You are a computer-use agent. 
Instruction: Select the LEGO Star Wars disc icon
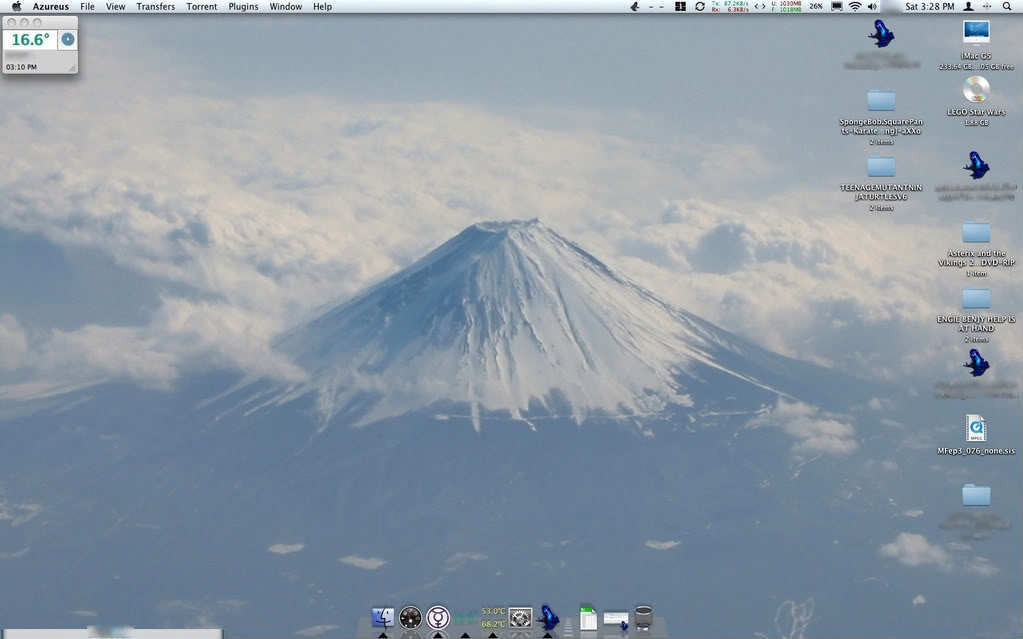tap(976, 89)
